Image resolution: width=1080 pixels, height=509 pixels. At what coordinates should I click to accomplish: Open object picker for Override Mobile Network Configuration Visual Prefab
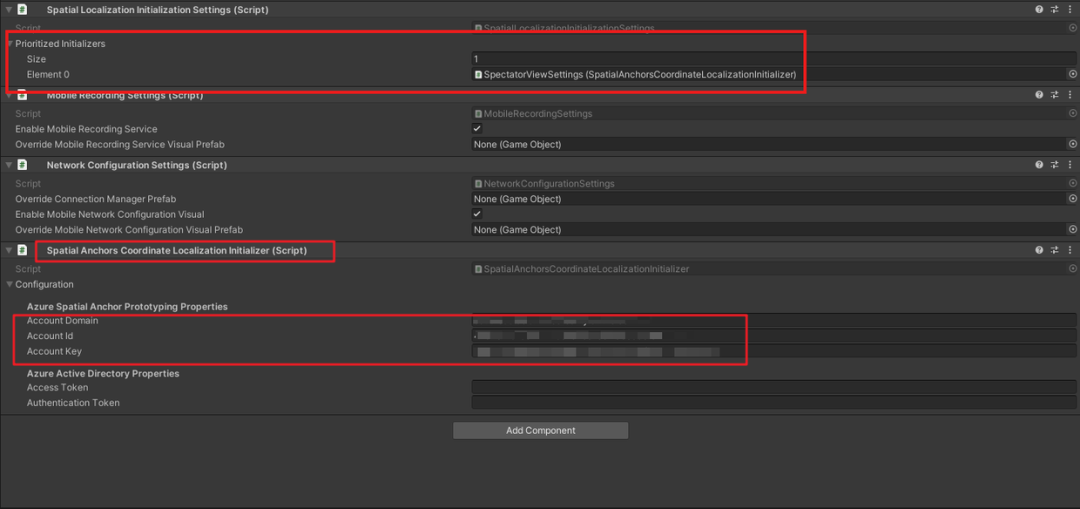click(1072, 229)
